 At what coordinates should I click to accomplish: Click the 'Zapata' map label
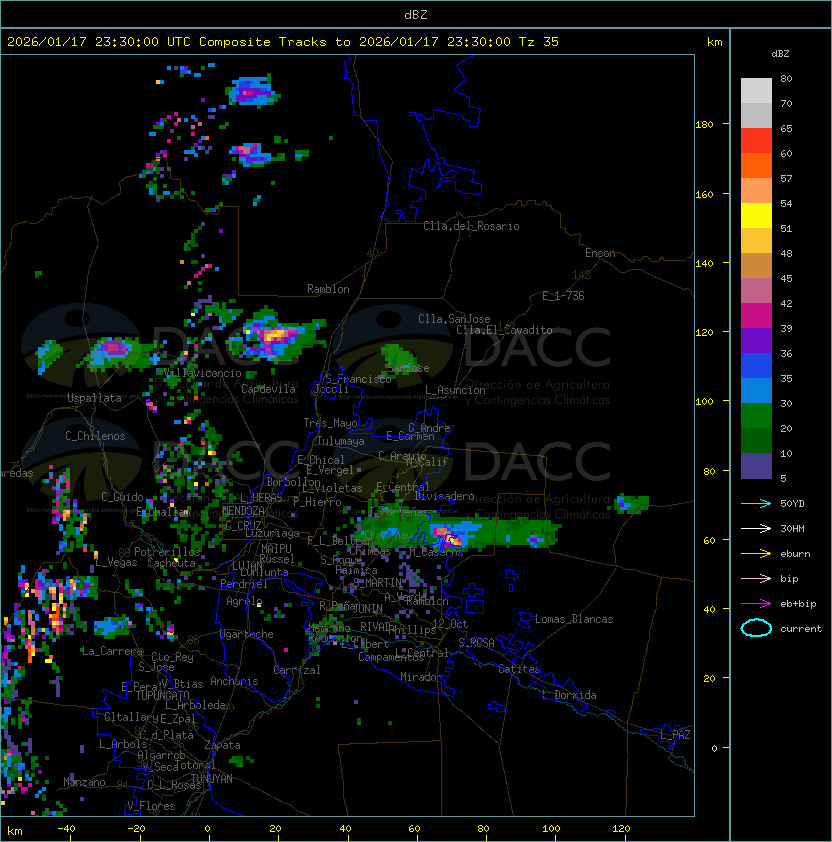pos(222,745)
